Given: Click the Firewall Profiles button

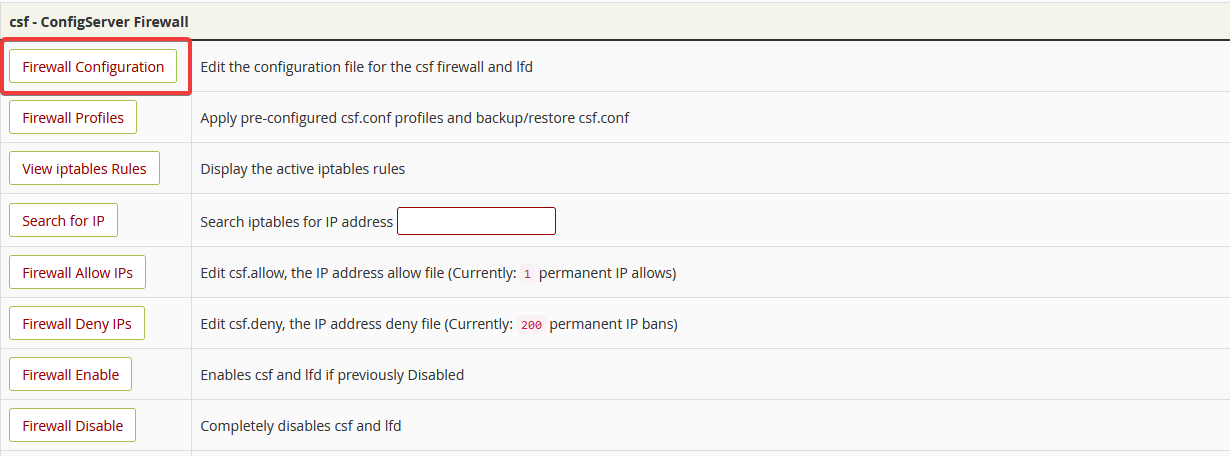Looking at the screenshot, I should pyautogui.click(x=73, y=118).
